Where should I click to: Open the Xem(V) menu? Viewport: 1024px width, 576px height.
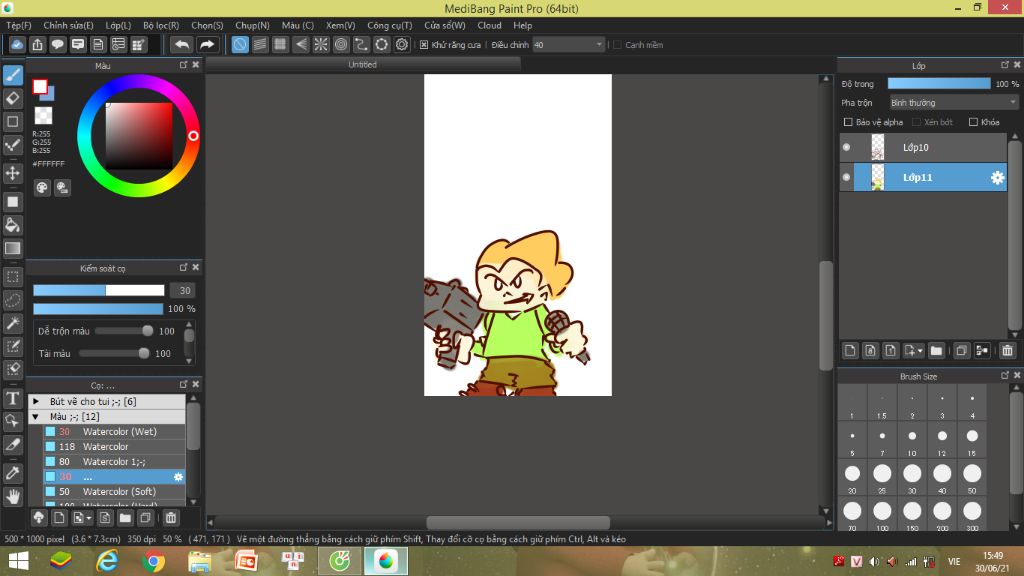340,25
